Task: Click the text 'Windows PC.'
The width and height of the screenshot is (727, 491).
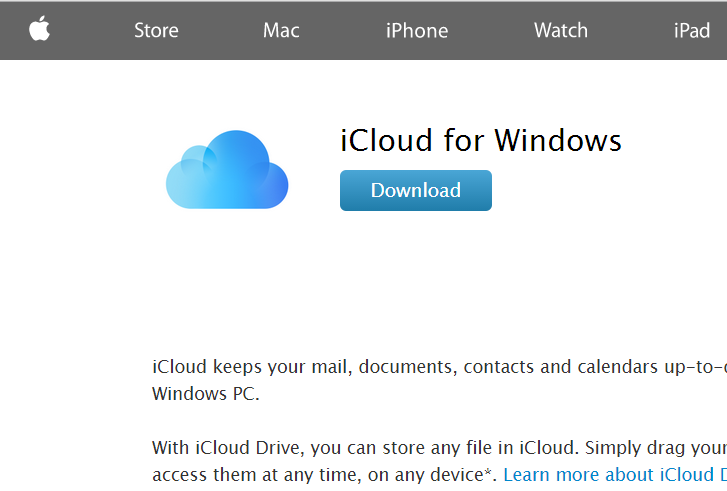Action: (x=206, y=394)
